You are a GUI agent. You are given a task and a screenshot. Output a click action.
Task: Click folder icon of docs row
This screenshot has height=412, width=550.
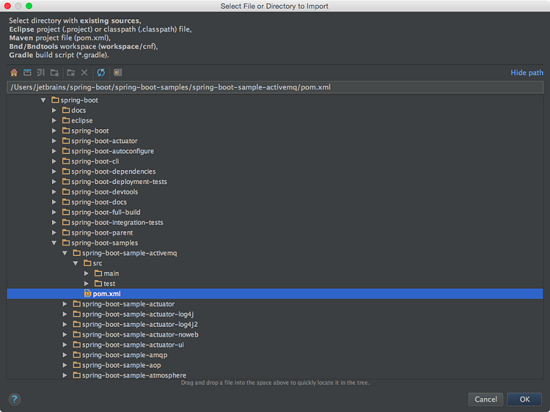pos(66,110)
